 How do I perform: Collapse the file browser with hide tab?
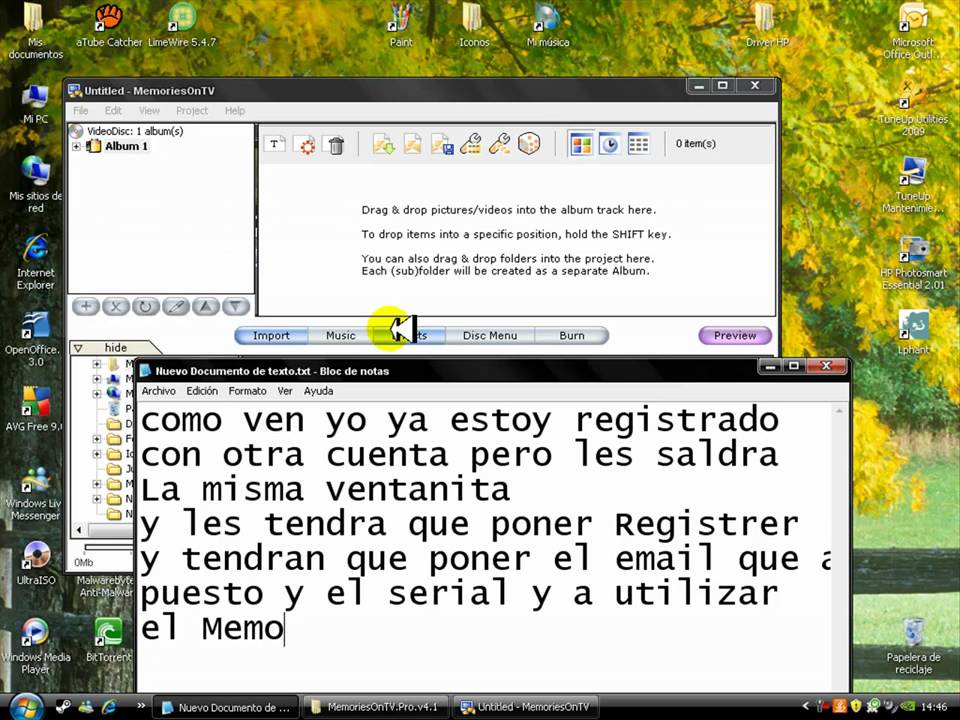(x=114, y=348)
